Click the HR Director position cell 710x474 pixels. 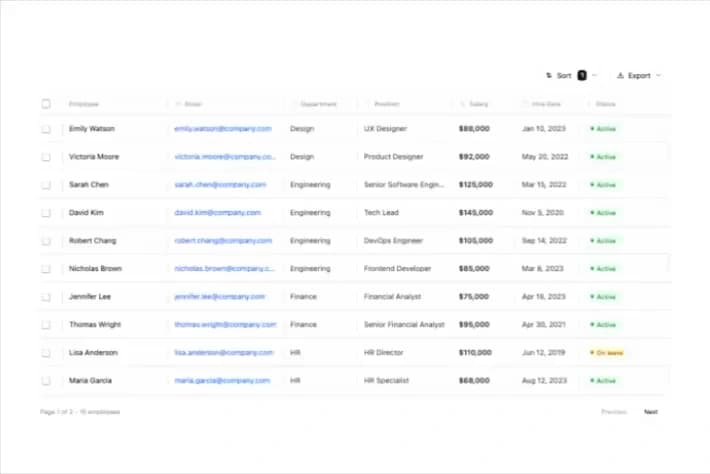tap(384, 353)
